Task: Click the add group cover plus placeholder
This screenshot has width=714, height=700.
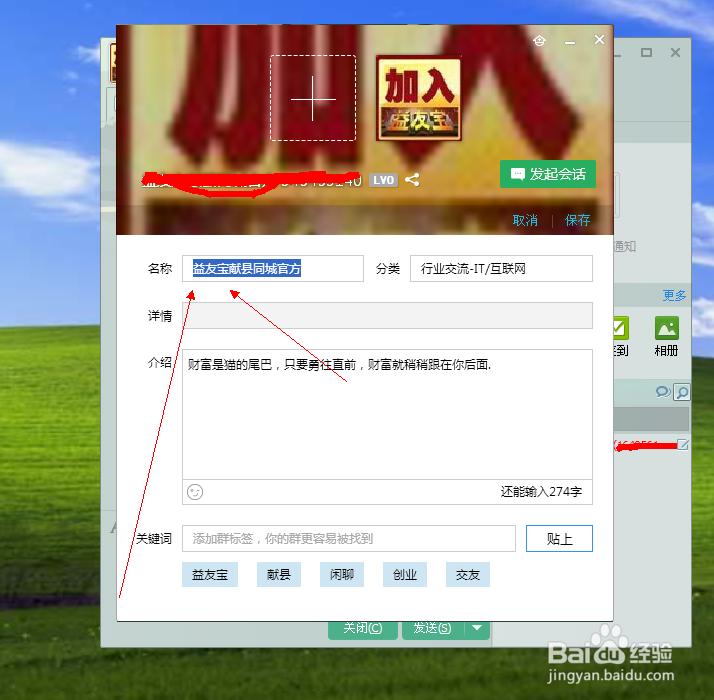Action: [313, 98]
